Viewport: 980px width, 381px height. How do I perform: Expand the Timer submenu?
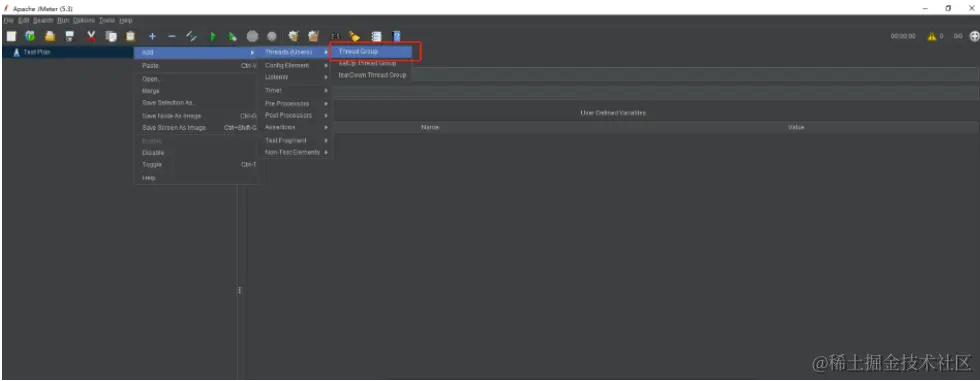coord(296,91)
